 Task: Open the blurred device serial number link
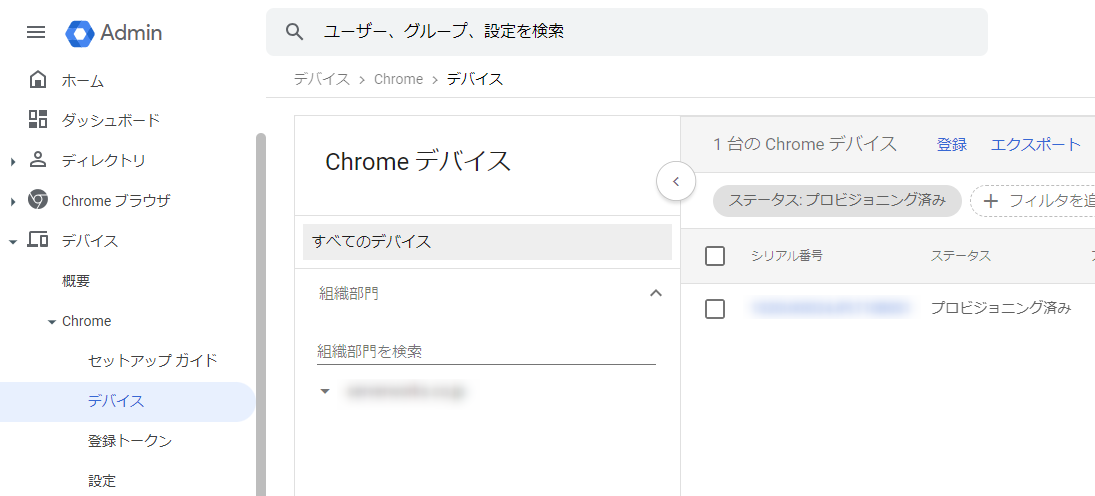click(830, 308)
